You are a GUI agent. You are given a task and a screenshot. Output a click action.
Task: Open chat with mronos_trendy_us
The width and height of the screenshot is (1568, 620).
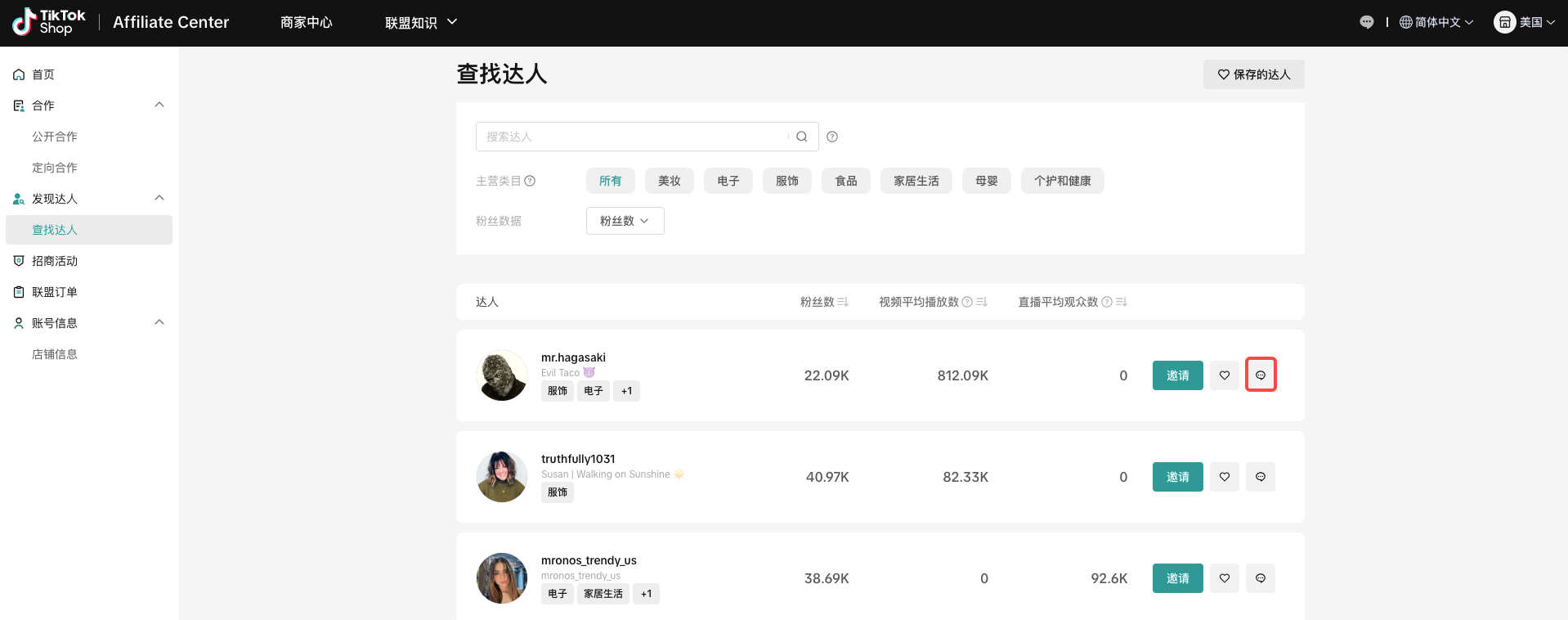point(1260,578)
